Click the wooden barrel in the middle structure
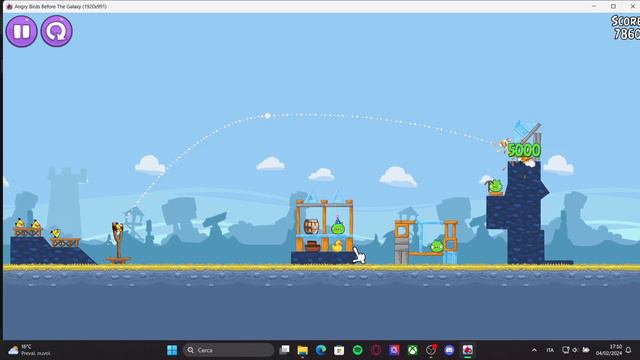This screenshot has height=360, width=640. tap(311, 227)
